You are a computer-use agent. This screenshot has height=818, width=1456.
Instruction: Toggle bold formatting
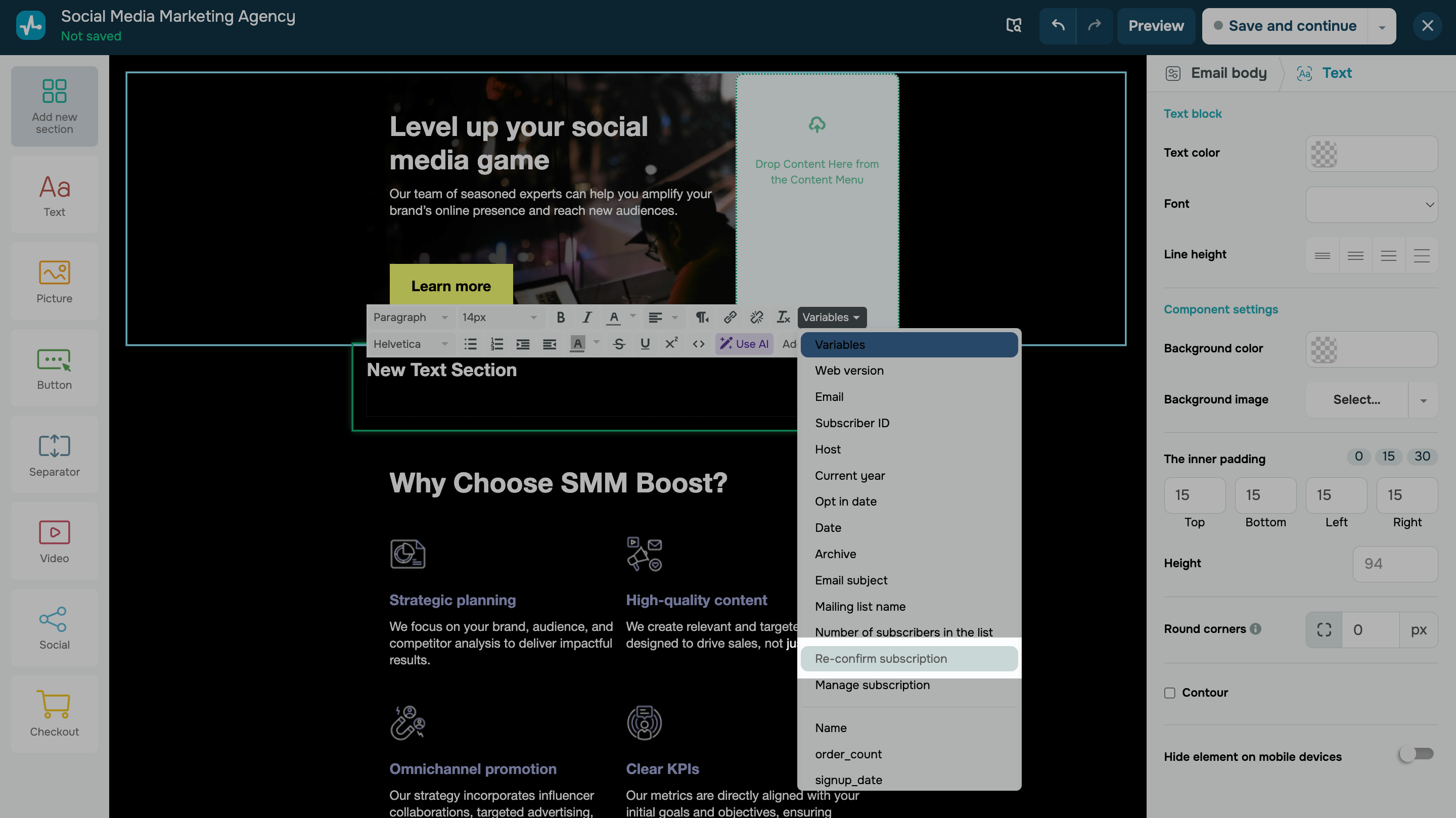(x=560, y=317)
